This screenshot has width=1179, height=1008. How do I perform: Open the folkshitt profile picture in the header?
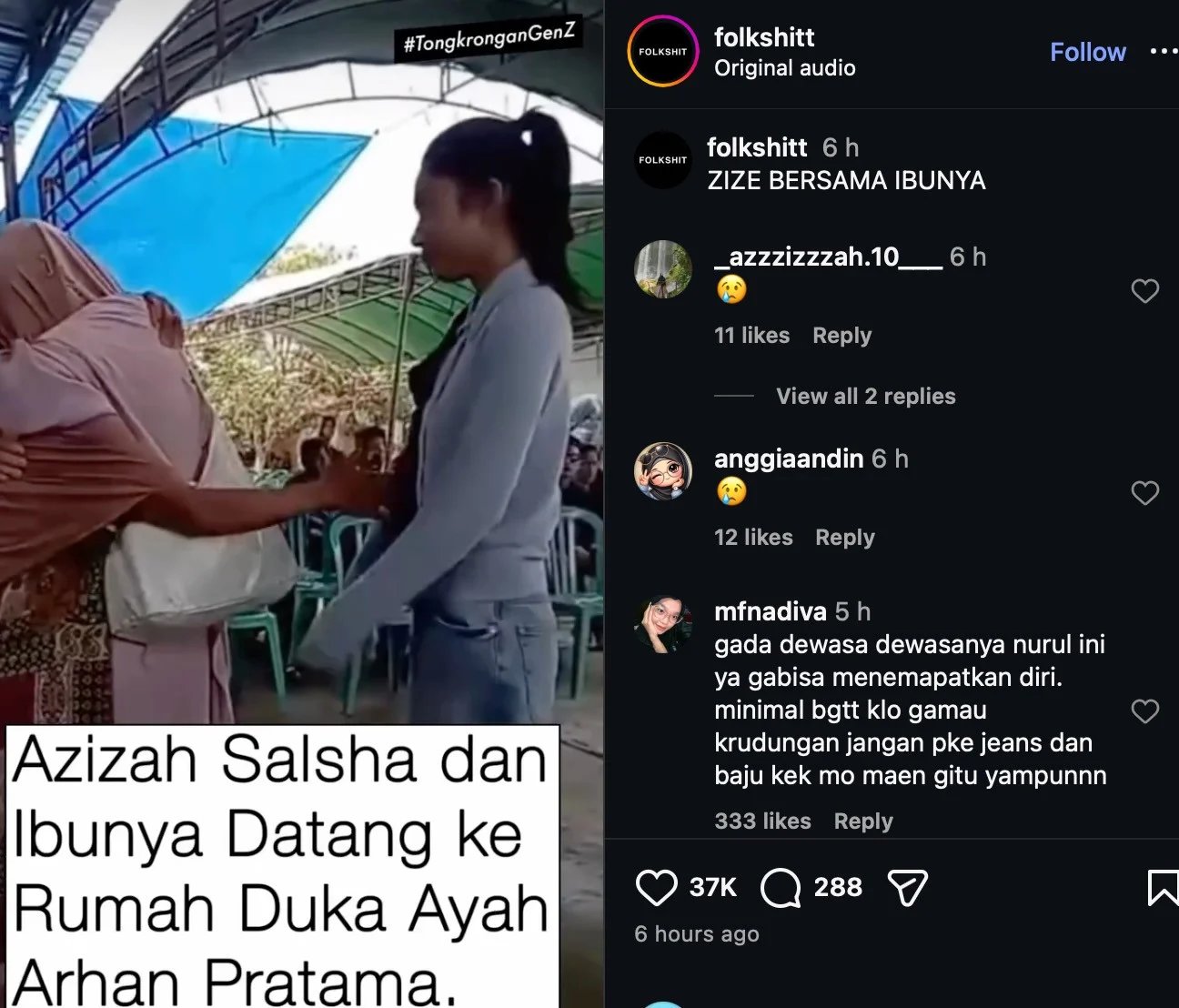[663, 52]
